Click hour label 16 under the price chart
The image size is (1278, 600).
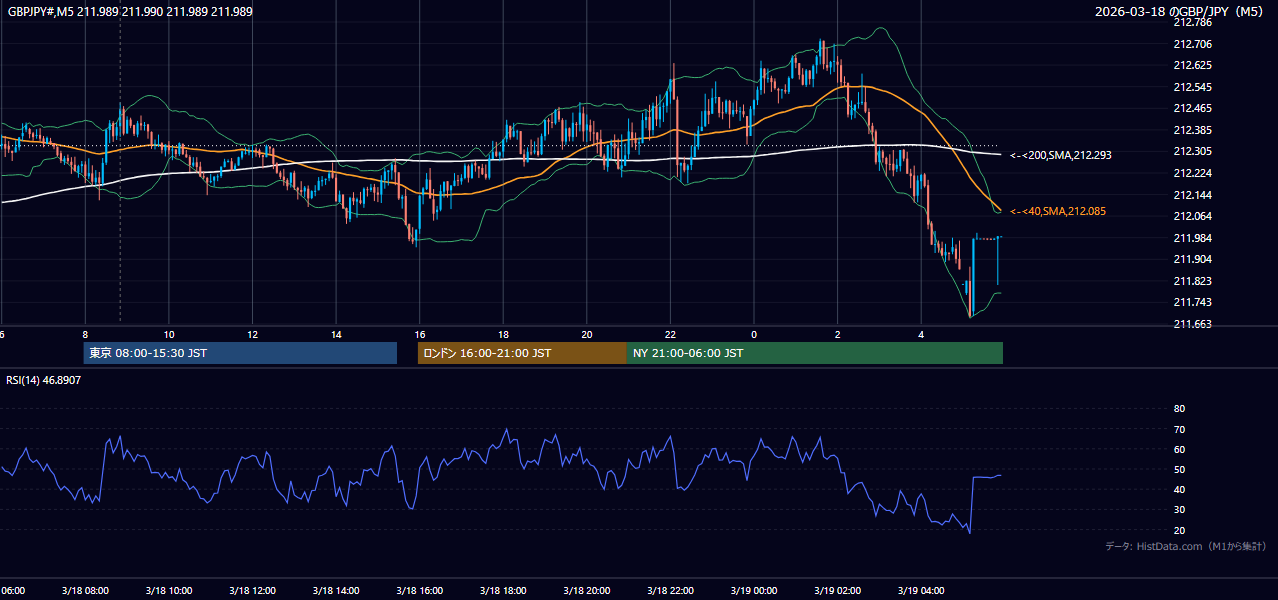(x=420, y=334)
